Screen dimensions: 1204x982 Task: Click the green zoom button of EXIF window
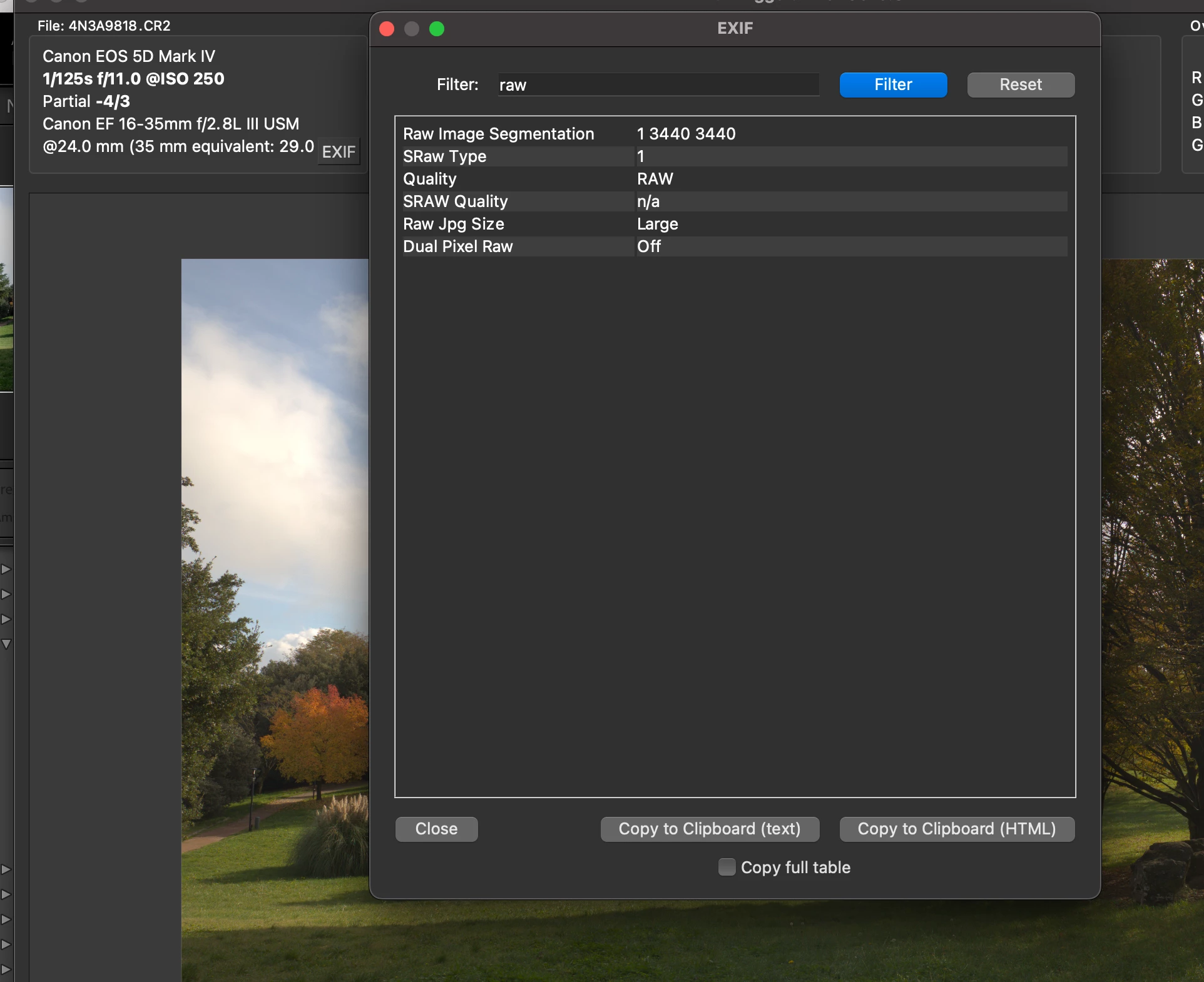point(437,29)
